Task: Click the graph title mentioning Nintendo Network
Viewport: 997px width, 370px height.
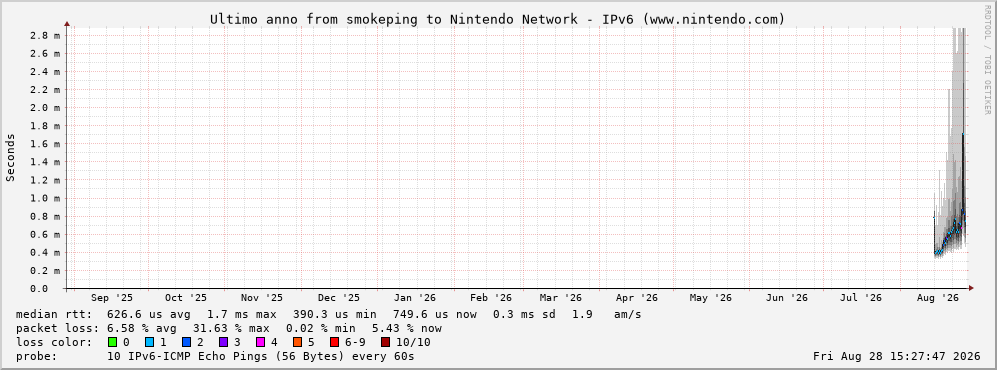Action: coord(498,20)
